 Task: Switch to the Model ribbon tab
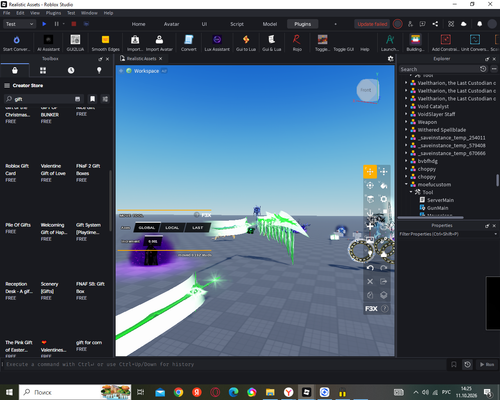click(x=270, y=24)
